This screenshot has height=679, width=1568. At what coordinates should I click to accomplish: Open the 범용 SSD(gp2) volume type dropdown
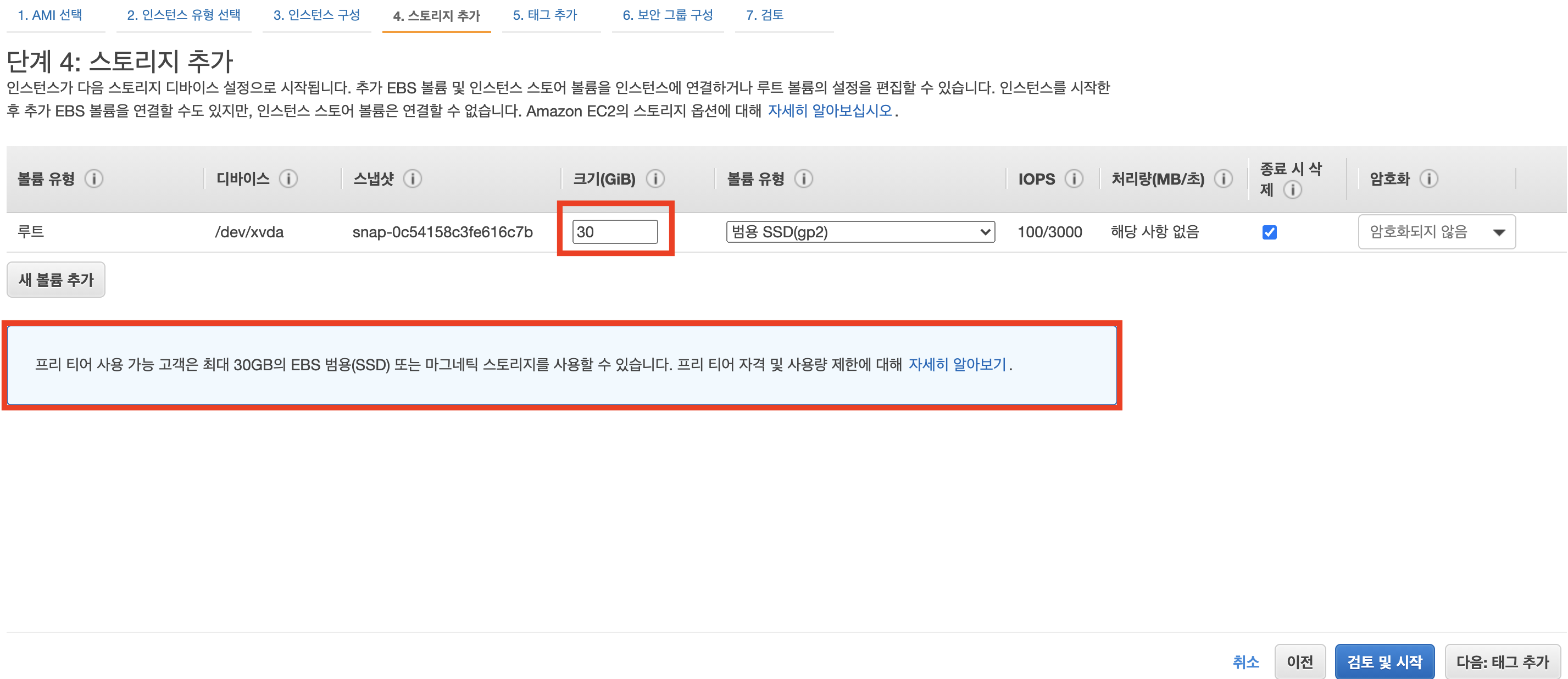click(860, 232)
